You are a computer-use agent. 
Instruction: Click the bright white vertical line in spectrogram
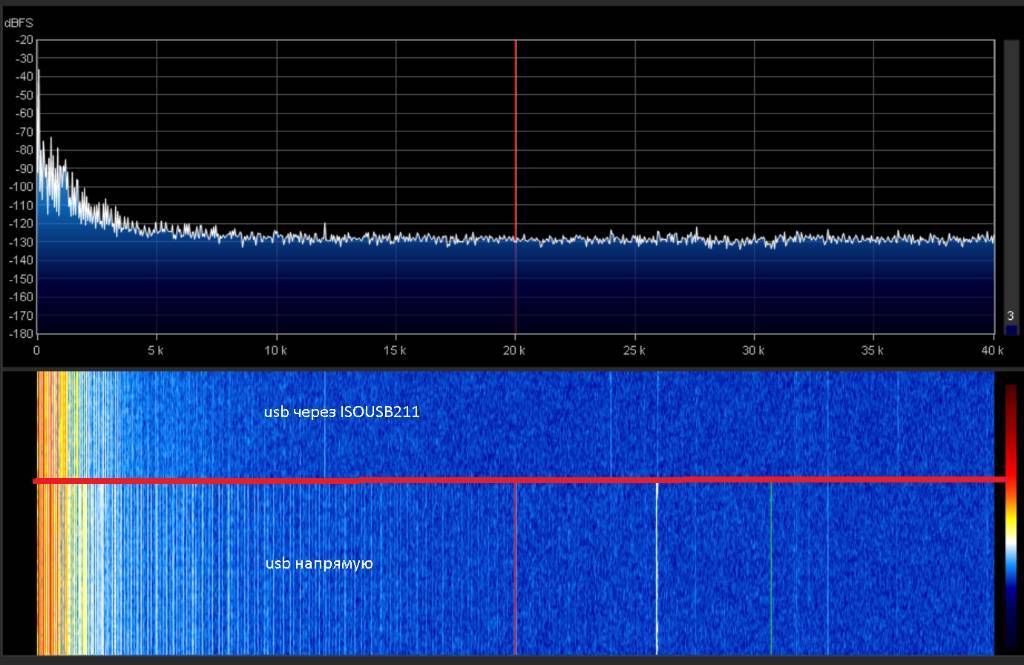(657, 565)
